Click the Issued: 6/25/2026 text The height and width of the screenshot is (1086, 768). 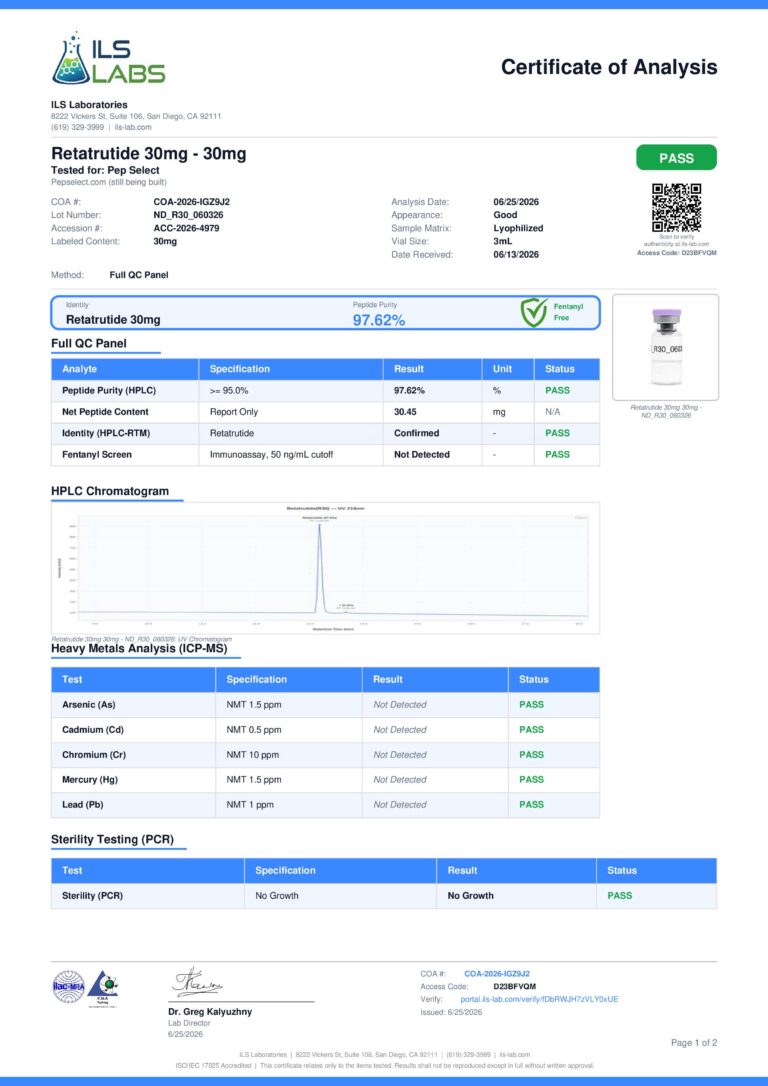pos(451,1013)
